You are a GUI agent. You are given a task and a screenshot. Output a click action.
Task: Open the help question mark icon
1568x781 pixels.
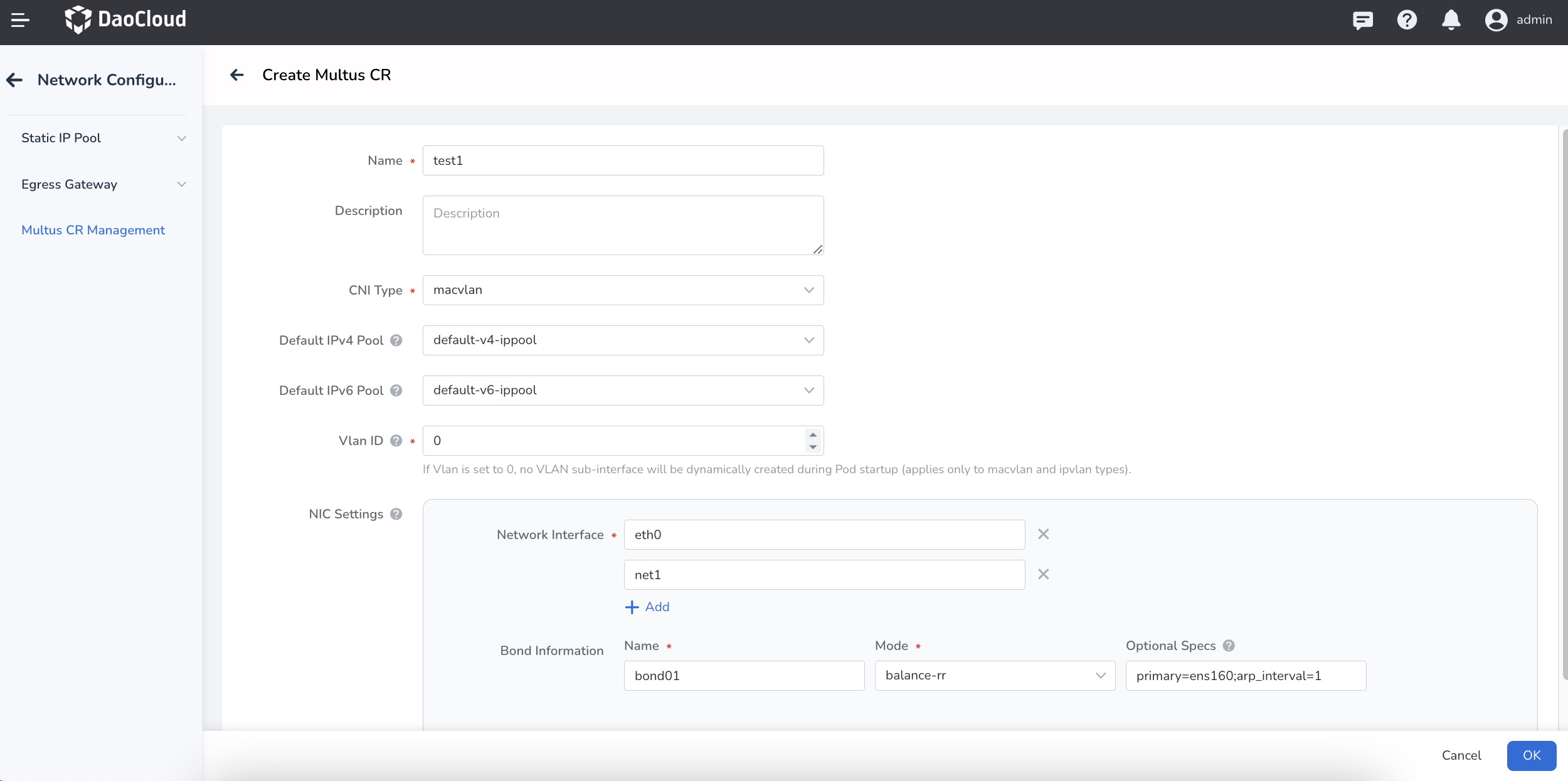[x=1407, y=20]
